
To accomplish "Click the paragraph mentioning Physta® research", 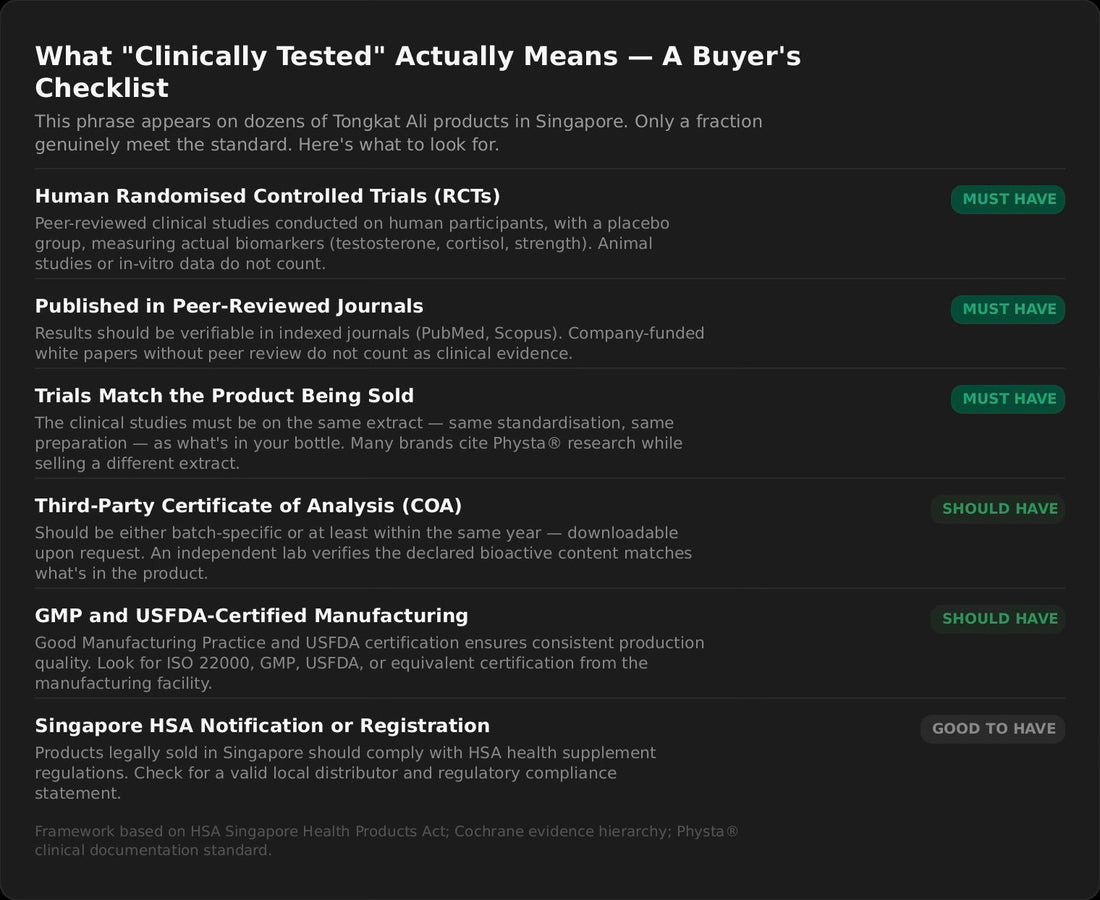I will click(x=358, y=443).
